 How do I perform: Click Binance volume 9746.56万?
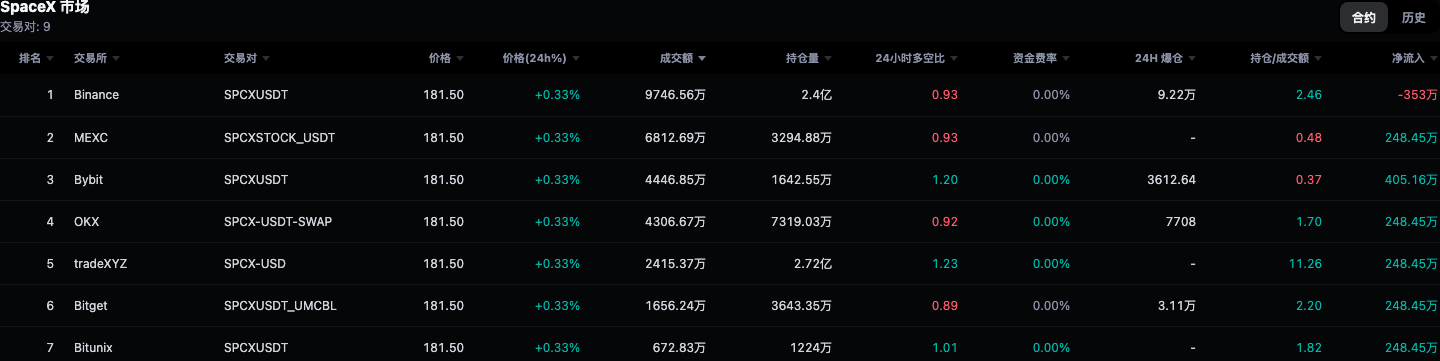[x=675, y=95]
